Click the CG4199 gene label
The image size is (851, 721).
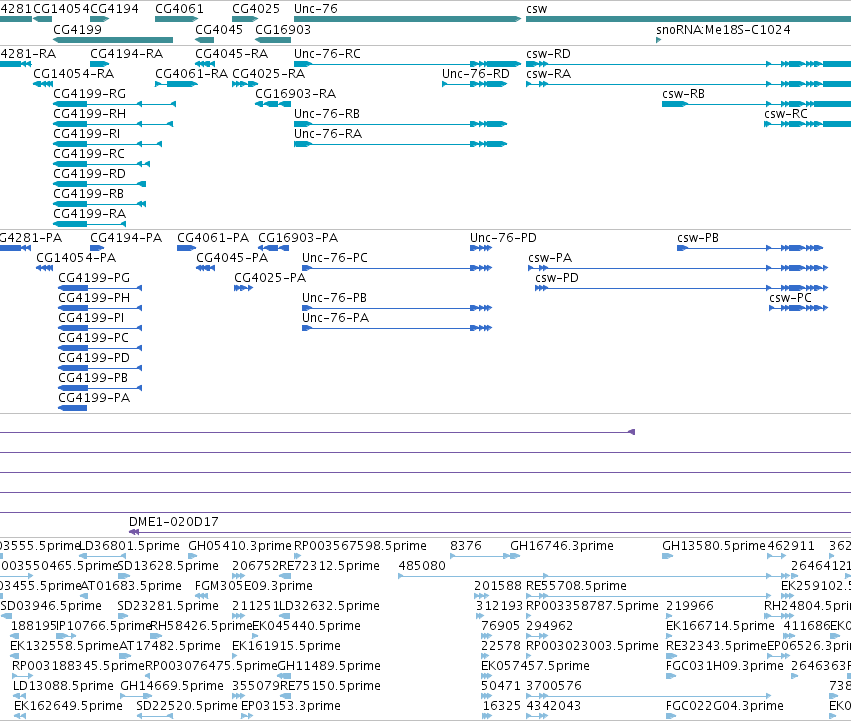click(x=77, y=30)
